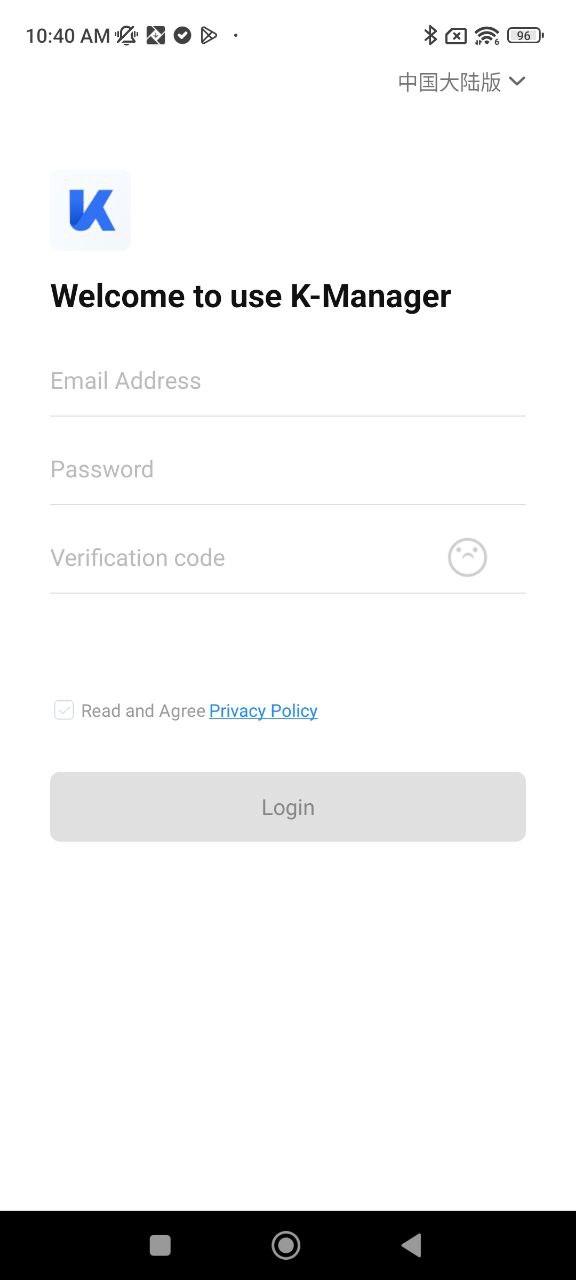
Task: Open recent apps with the square button
Action: (160, 1245)
